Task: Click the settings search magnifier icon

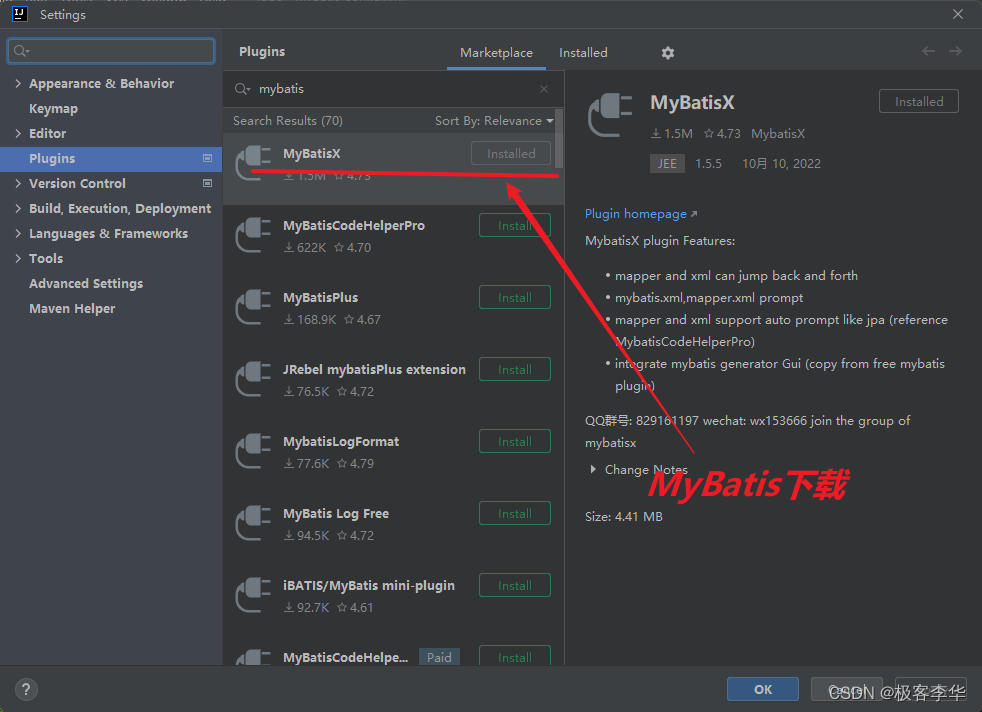Action: point(21,51)
